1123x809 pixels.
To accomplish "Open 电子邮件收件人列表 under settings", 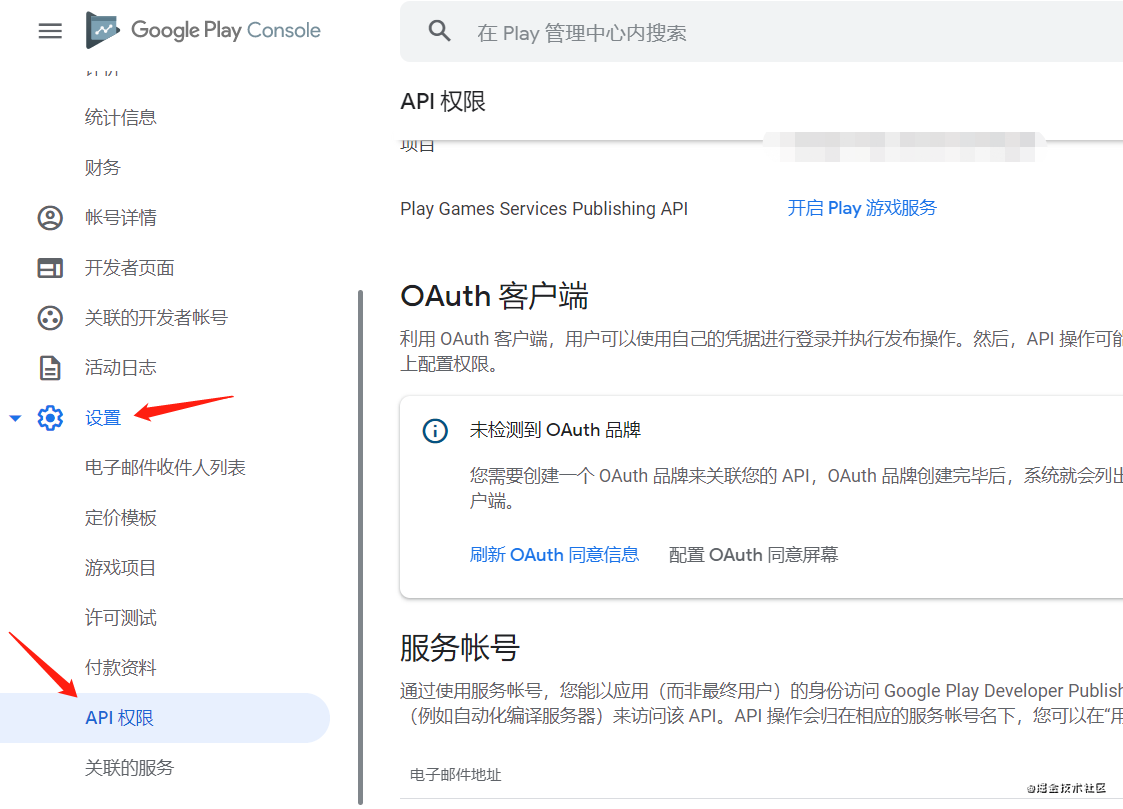I will [165, 468].
